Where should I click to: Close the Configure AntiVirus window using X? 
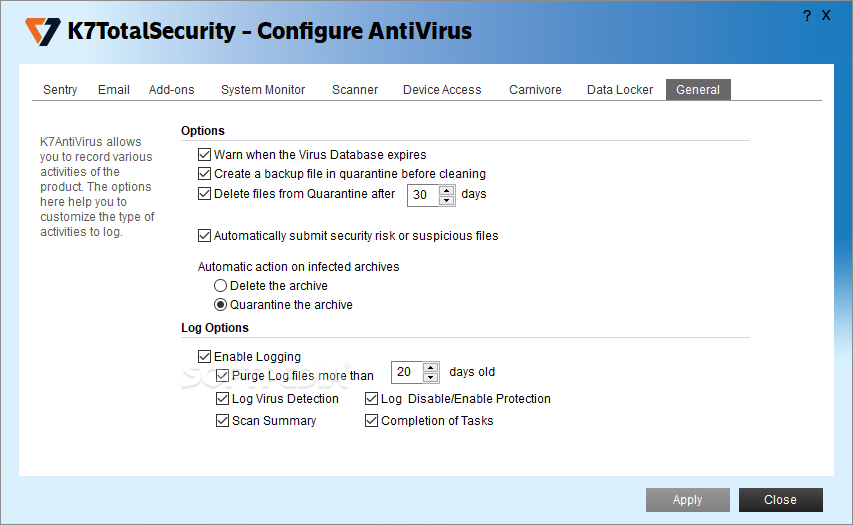tap(826, 15)
